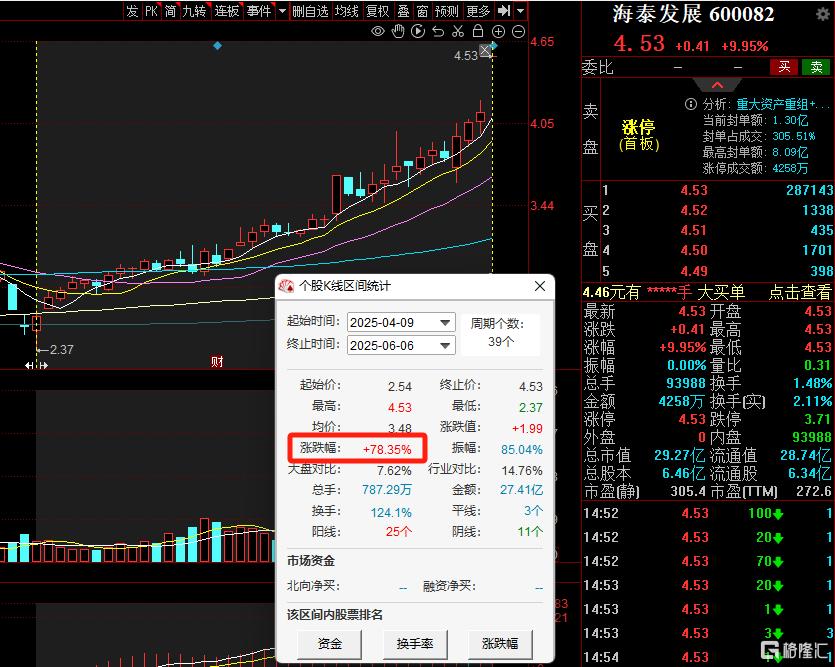Click the 财 finance marker under the chart
The image size is (835, 667).
point(217,362)
